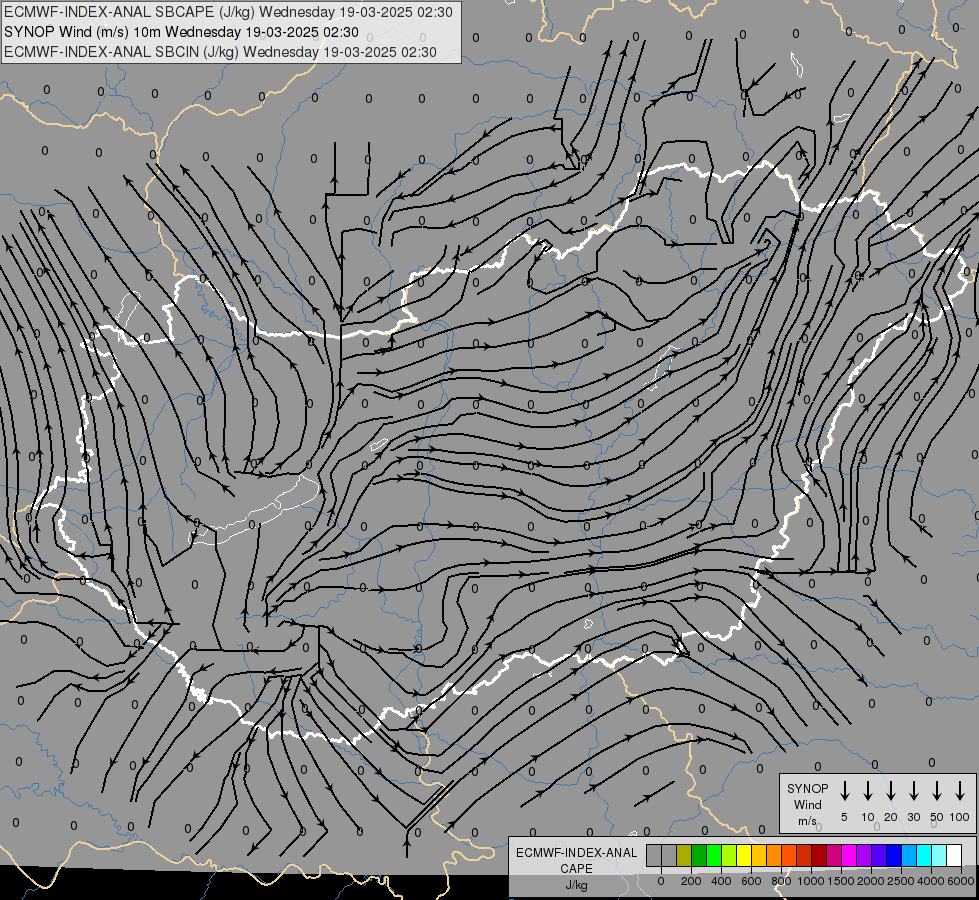The image size is (979, 900).
Task: Select the indigo swatch right of 2000
Action: (x=878, y=856)
